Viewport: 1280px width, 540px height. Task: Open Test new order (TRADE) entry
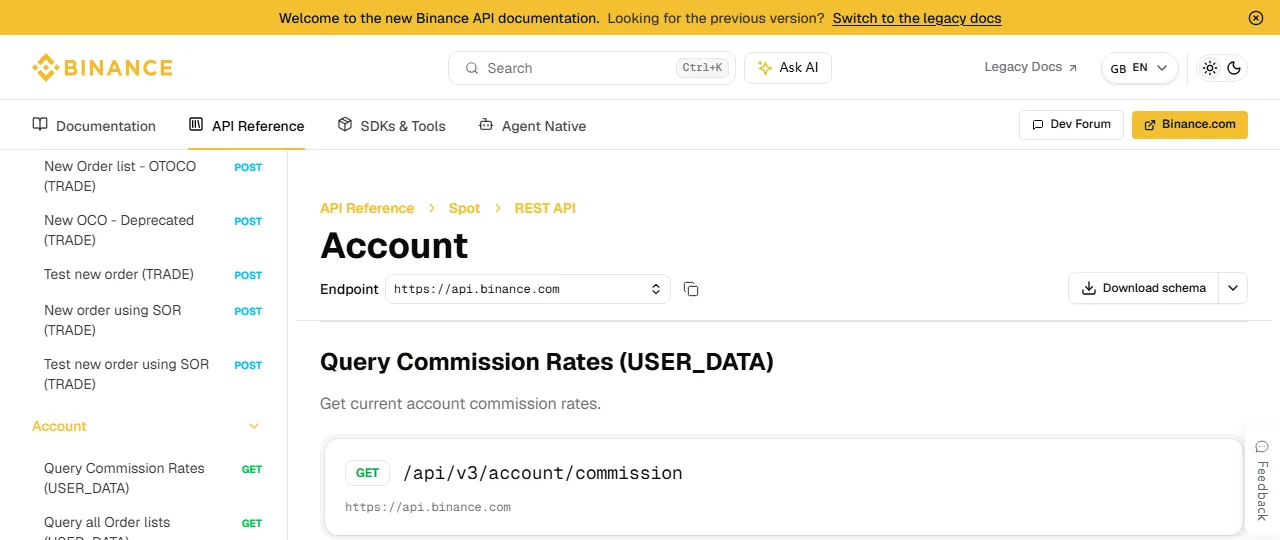pyautogui.click(x=153, y=274)
